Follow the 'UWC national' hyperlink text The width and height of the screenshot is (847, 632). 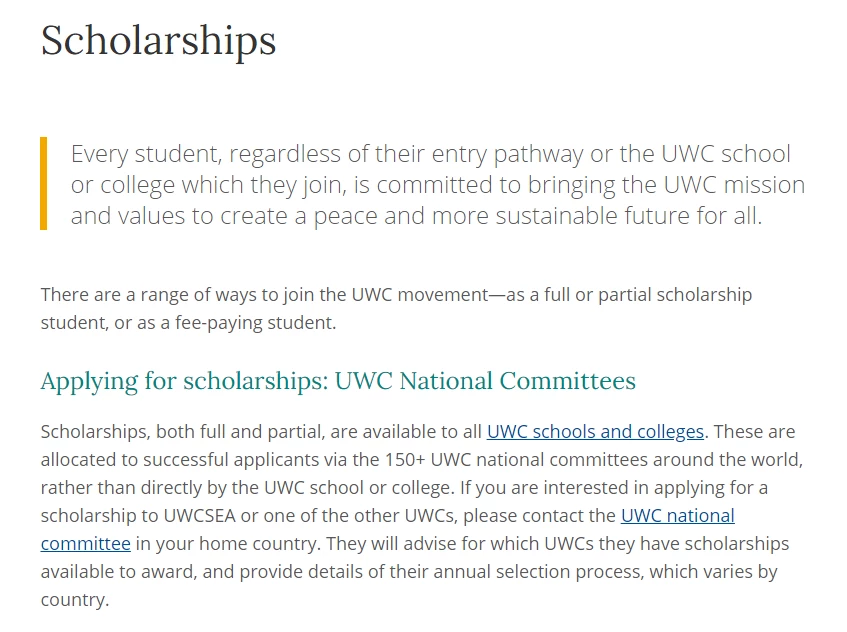pyautogui.click(x=677, y=515)
